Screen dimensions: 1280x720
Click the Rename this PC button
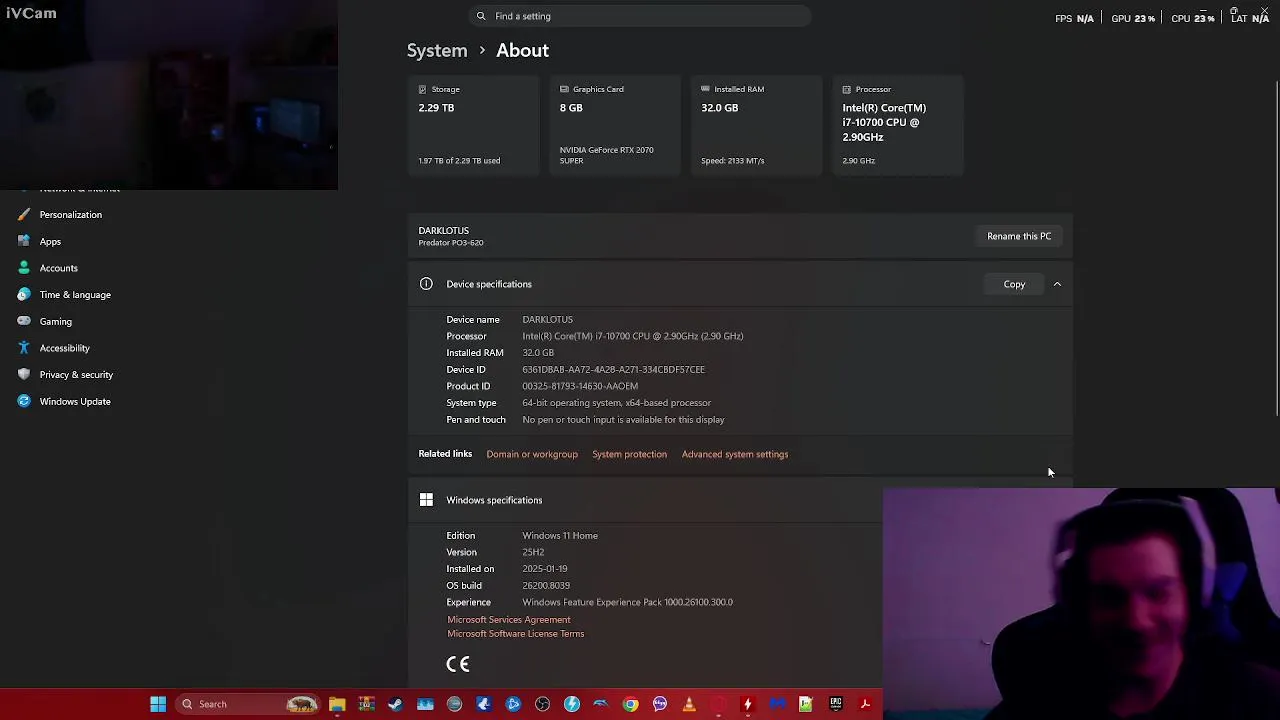(1019, 236)
